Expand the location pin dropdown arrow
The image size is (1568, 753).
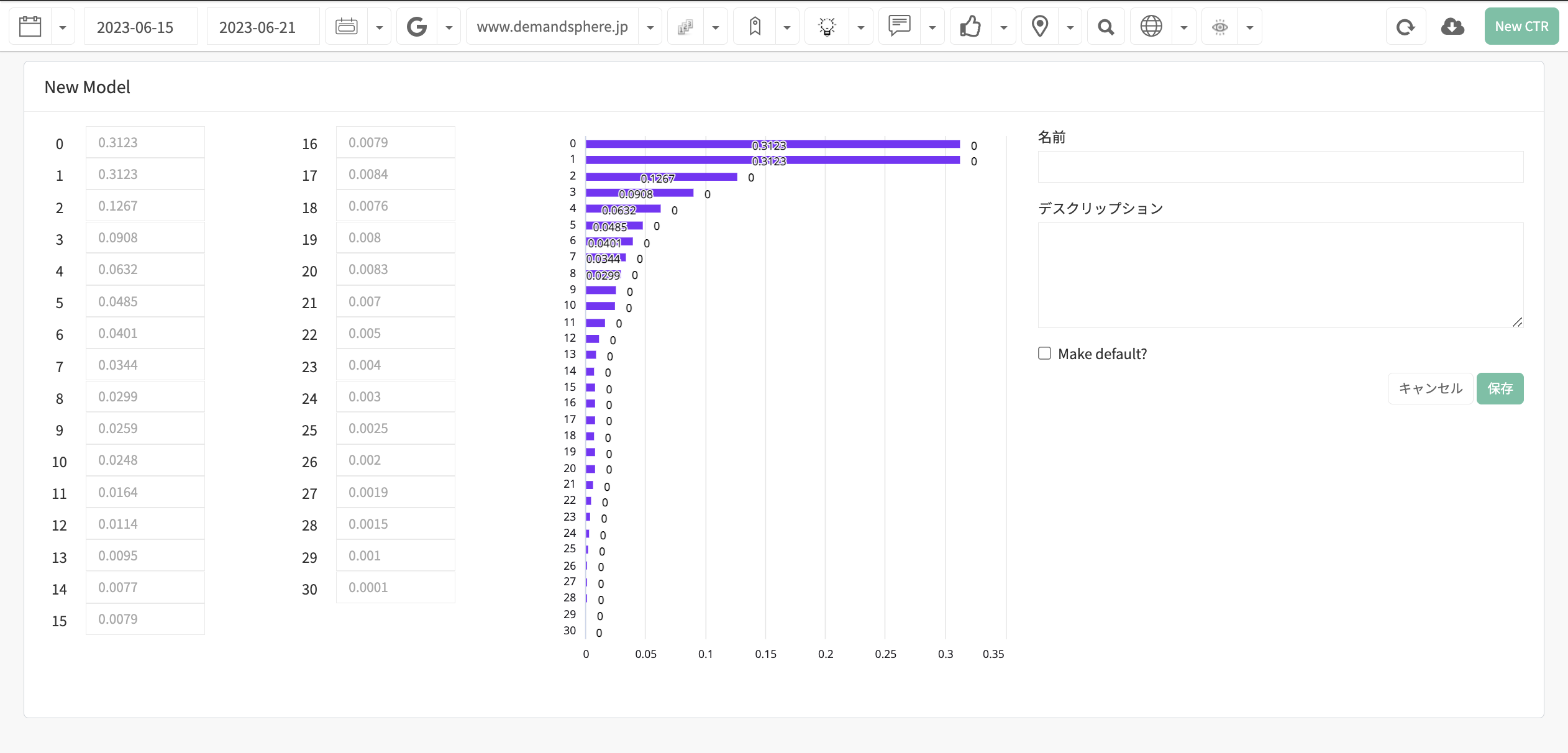pos(1070,27)
